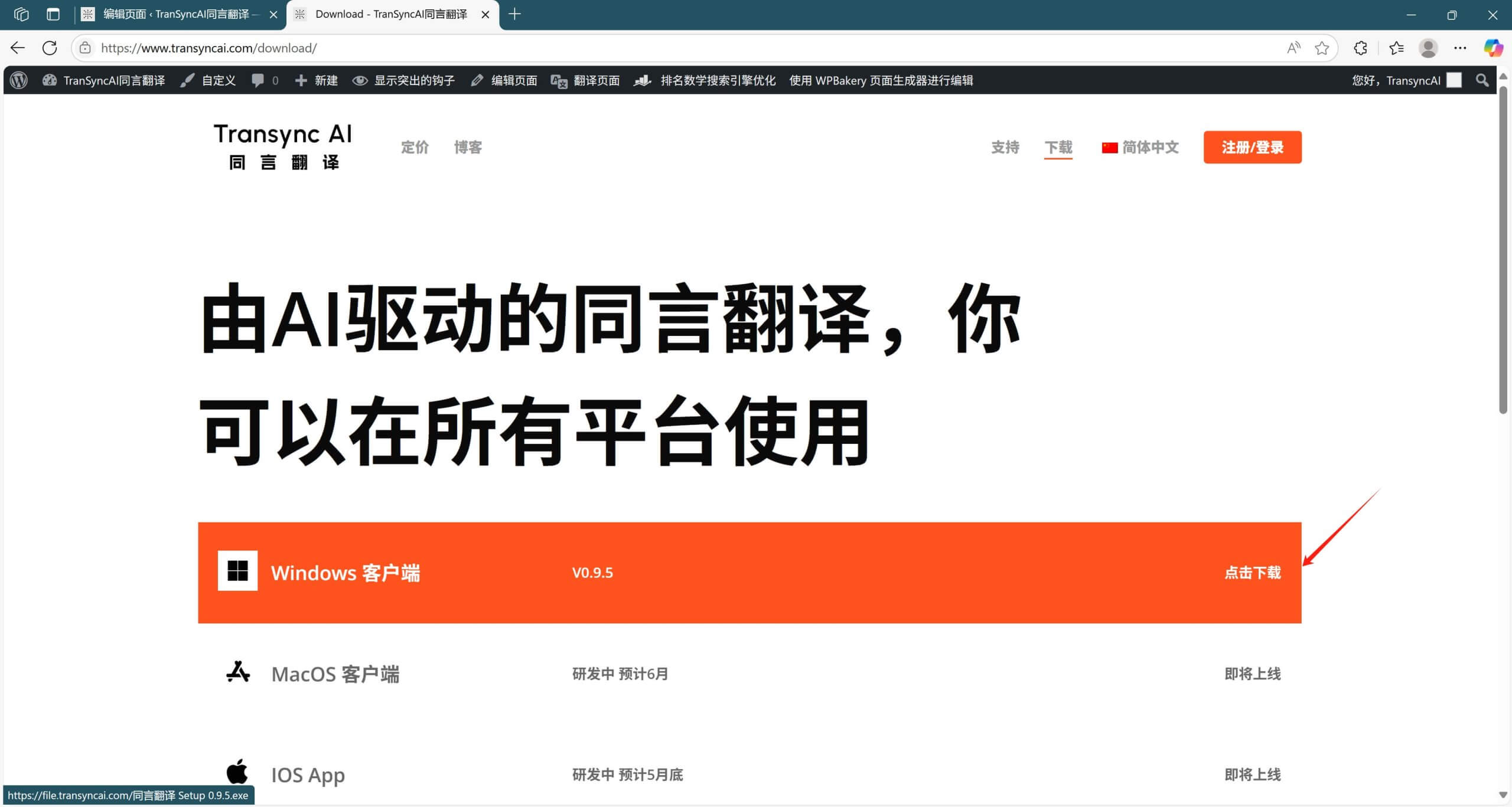Open the WordPress admin search icon
Screen dimensions: 1512x807
1482,80
